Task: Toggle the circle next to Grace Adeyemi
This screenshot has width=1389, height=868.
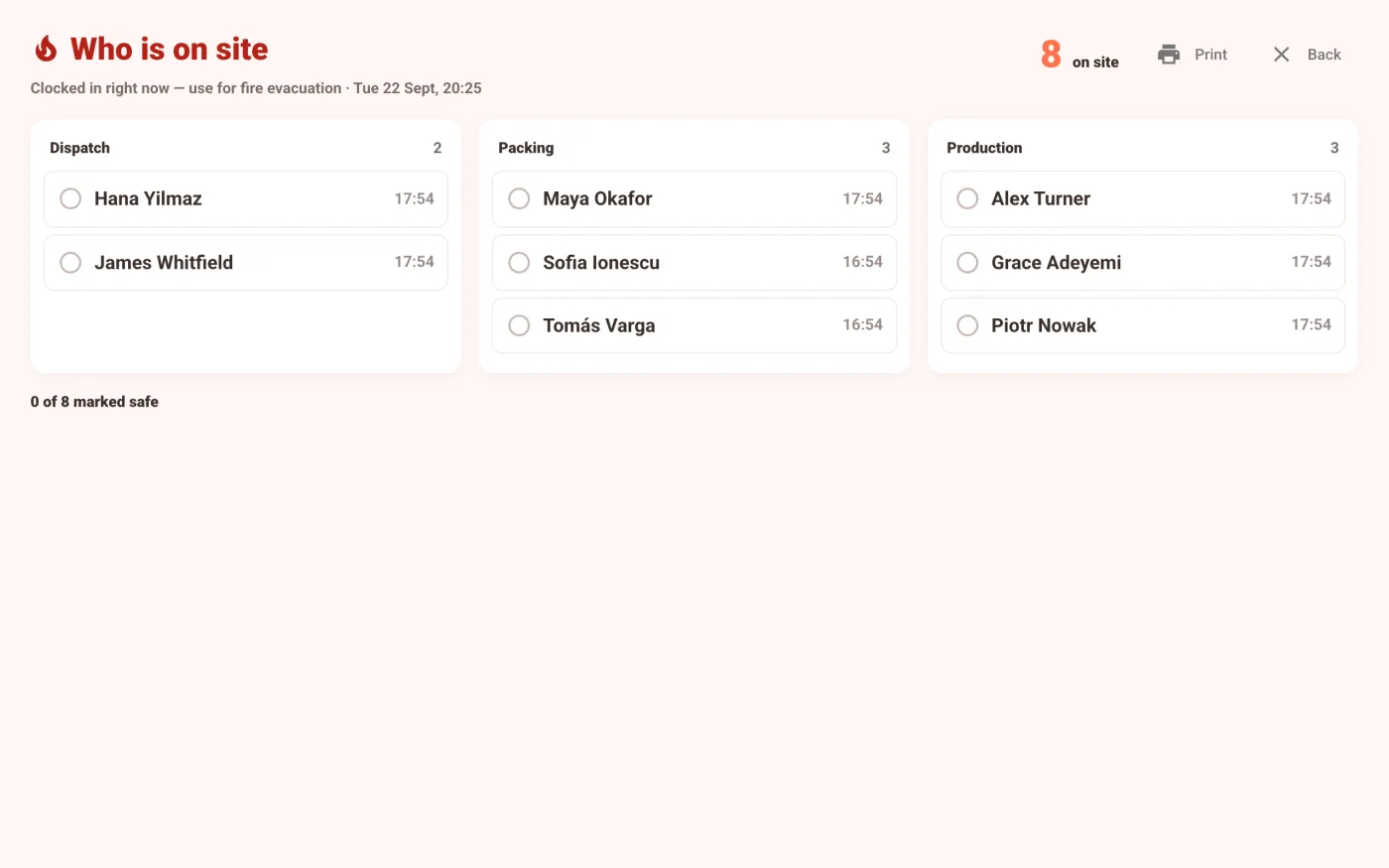Action: (x=967, y=262)
